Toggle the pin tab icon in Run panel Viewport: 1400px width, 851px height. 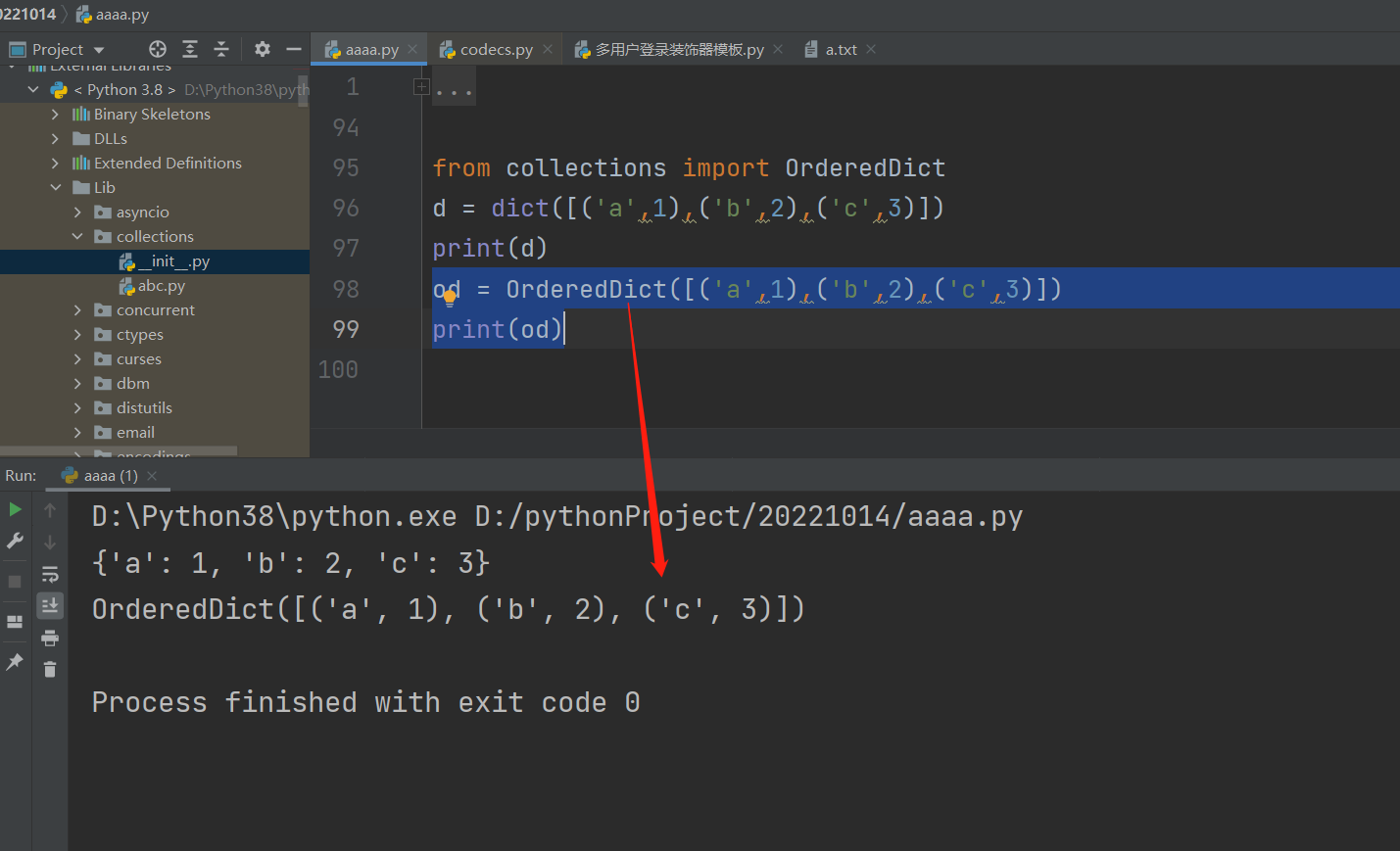(x=15, y=662)
